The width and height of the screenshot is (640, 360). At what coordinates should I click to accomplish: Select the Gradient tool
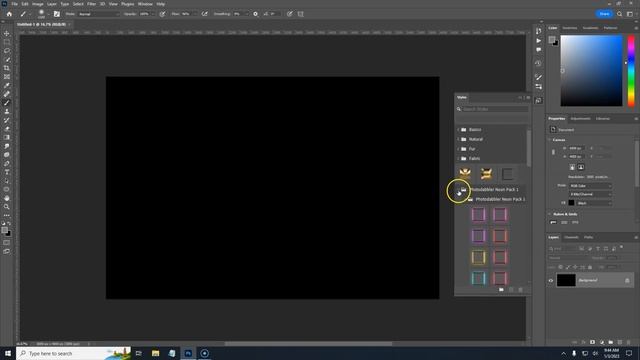click(7, 138)
